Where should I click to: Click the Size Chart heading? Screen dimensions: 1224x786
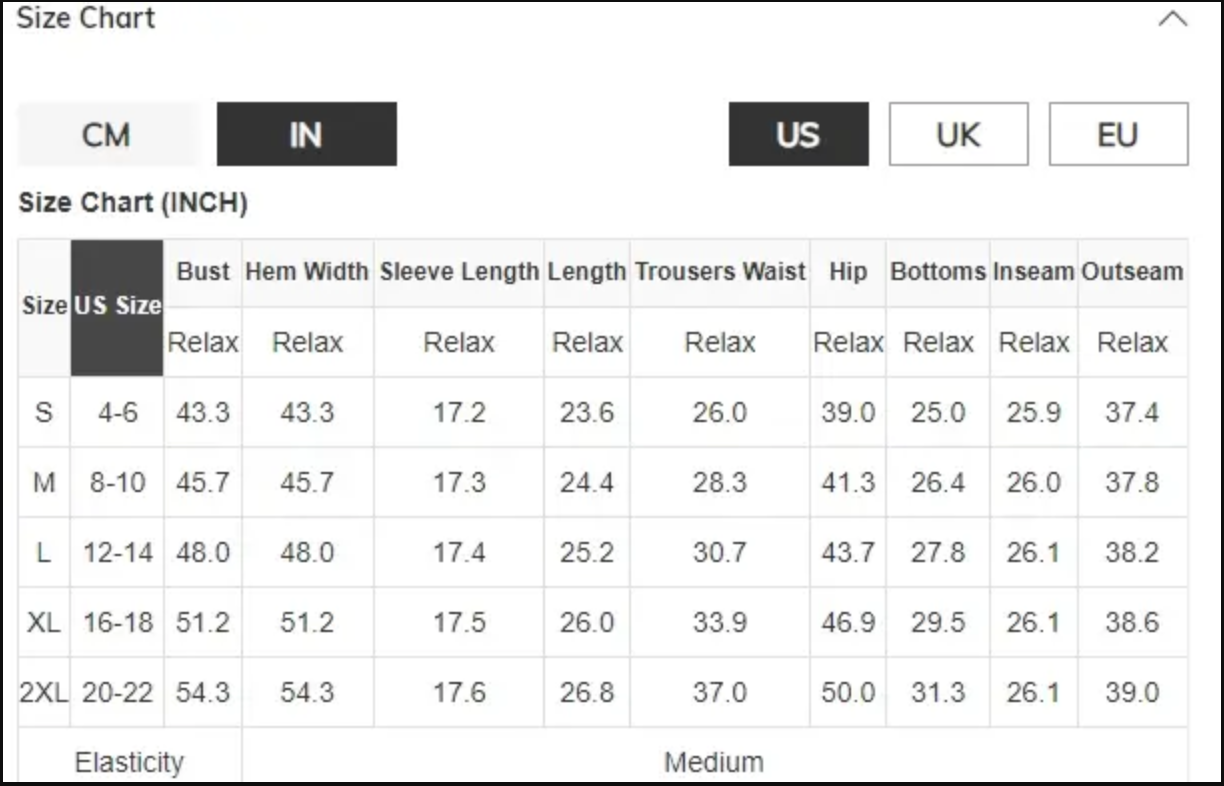coord(86,18)
